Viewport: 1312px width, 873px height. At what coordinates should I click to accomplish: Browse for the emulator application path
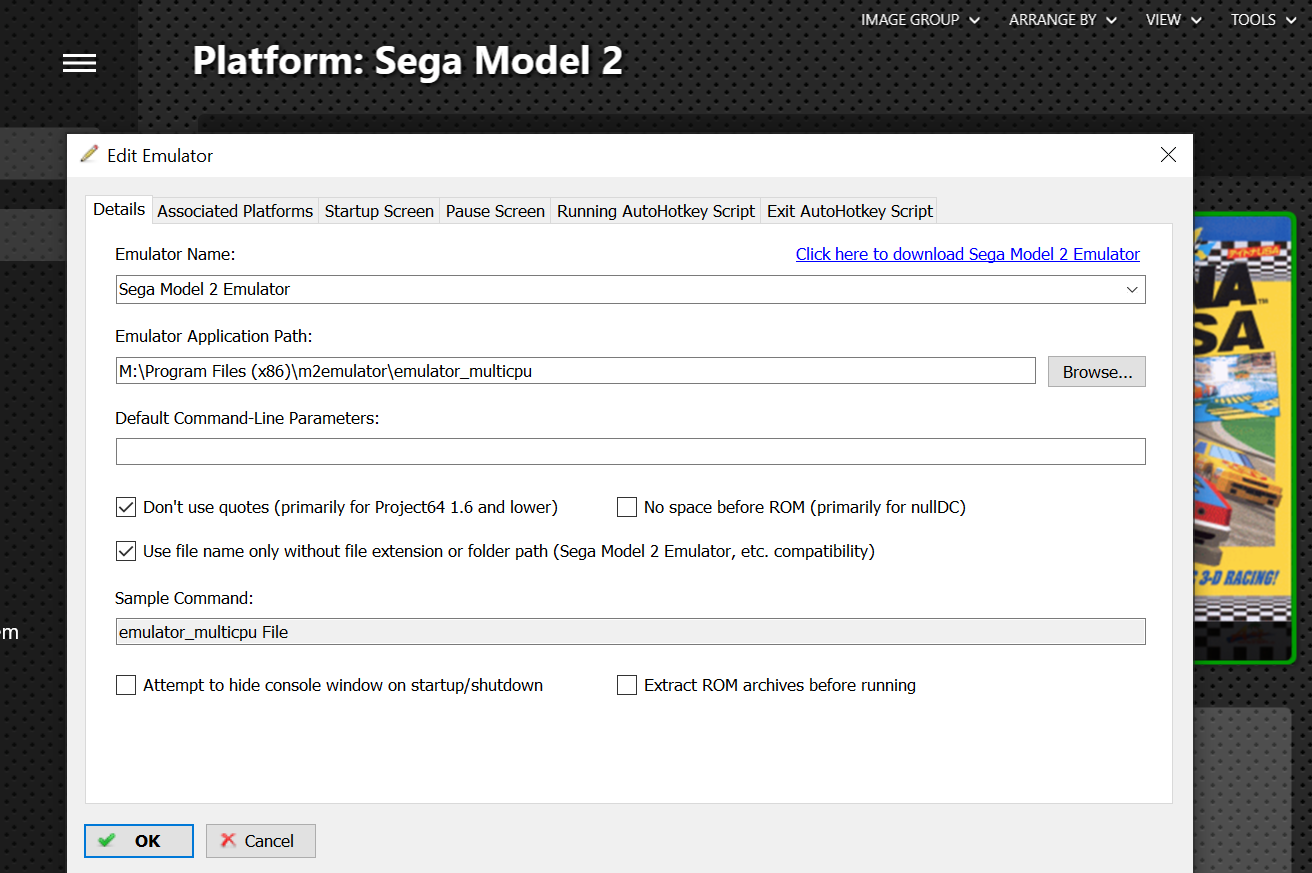1097,372
